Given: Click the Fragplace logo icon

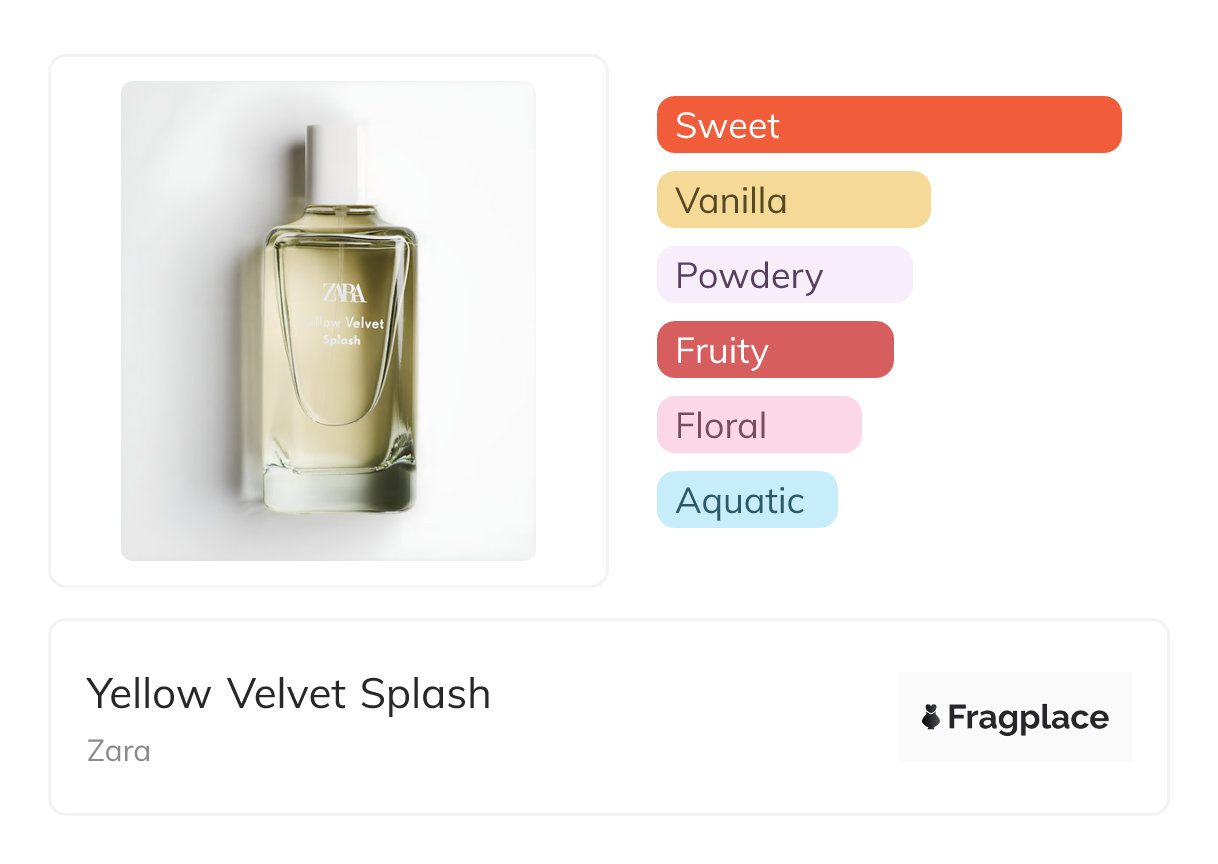Looking at the screenshot, I should point(931,717).
